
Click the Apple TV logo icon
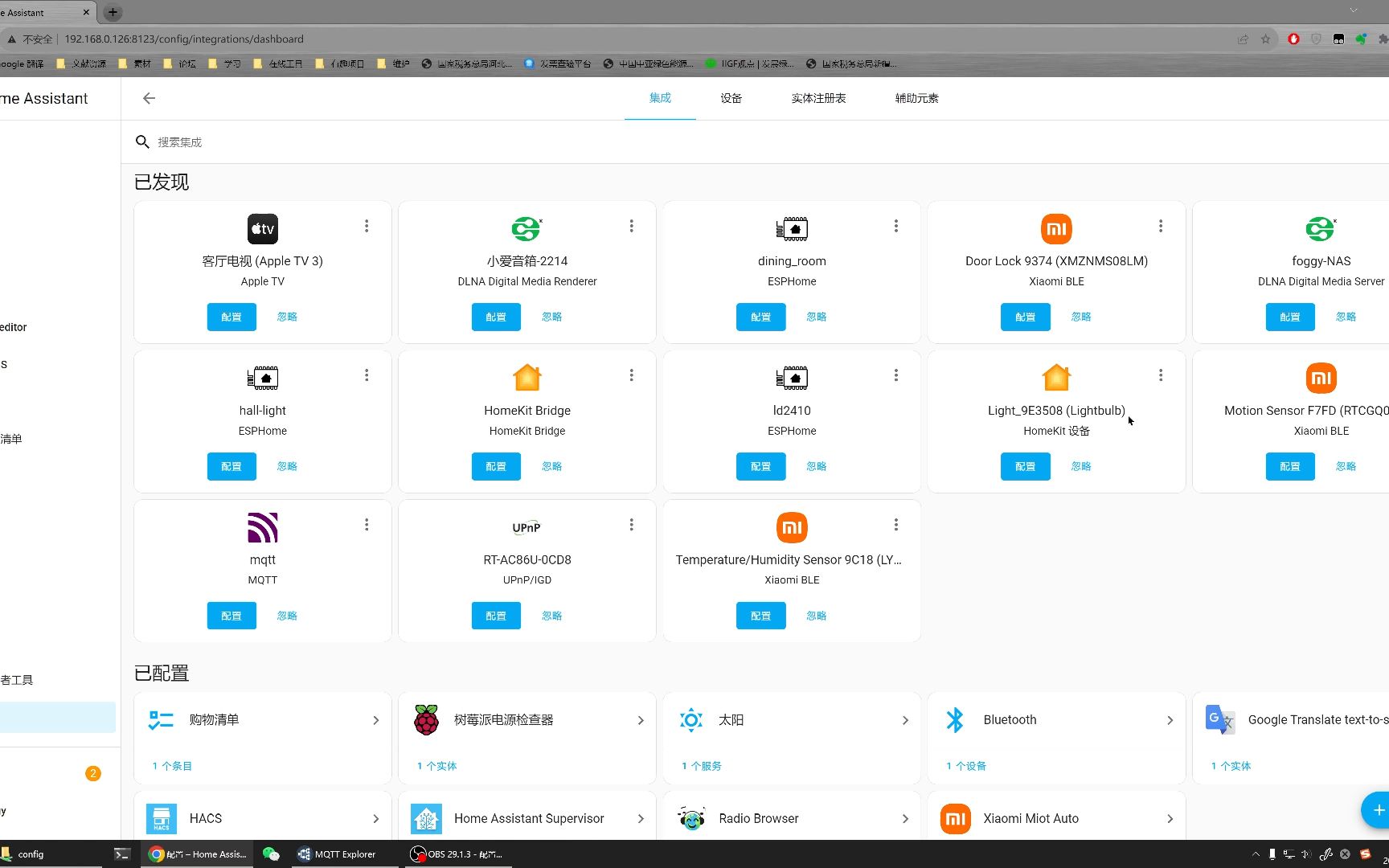pos(263,229)
